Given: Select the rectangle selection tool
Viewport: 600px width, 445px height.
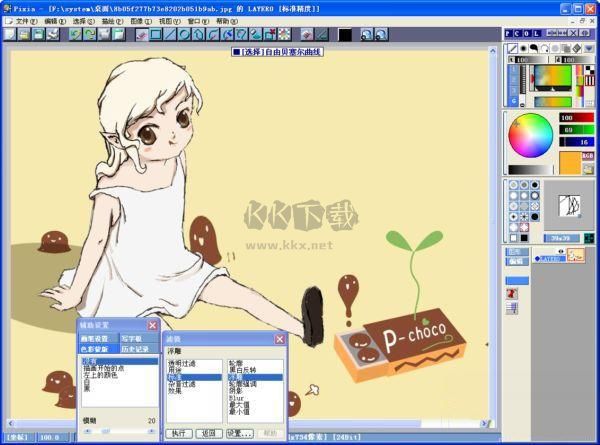Looking at the screenshot, I should (156, 34).
